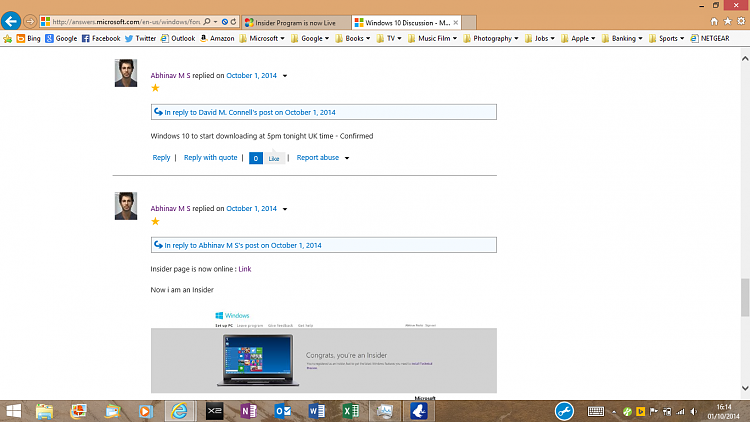Open the touch keyboard tray icon

(x=596, y=411)
